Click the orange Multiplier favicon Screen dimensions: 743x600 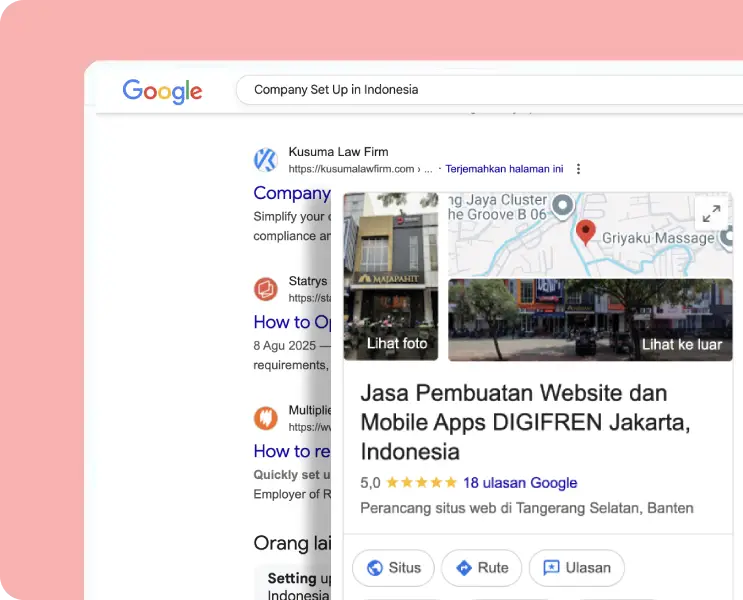[x=265, y=417]
